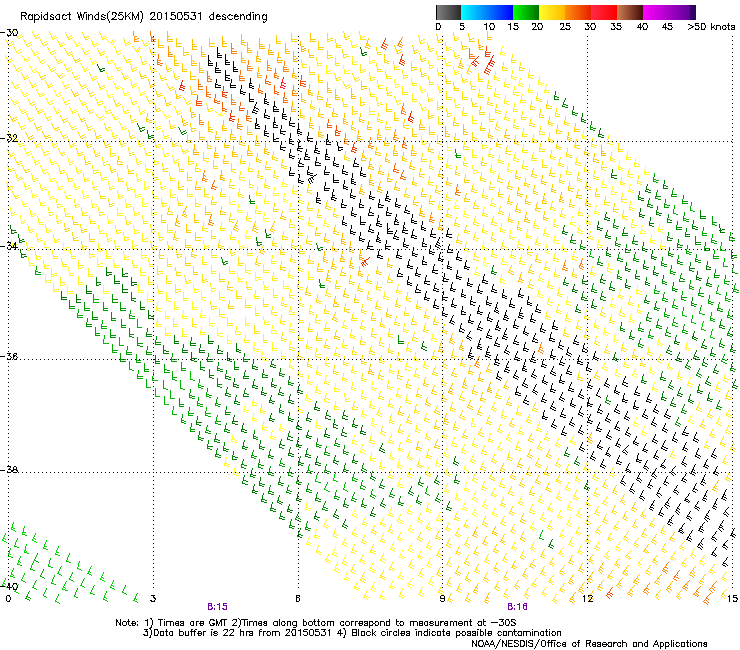This screenshot has width=740, height=650.
Task: Click the brown 35-40 knots legend segment
Action: click(x=630, y=12)
